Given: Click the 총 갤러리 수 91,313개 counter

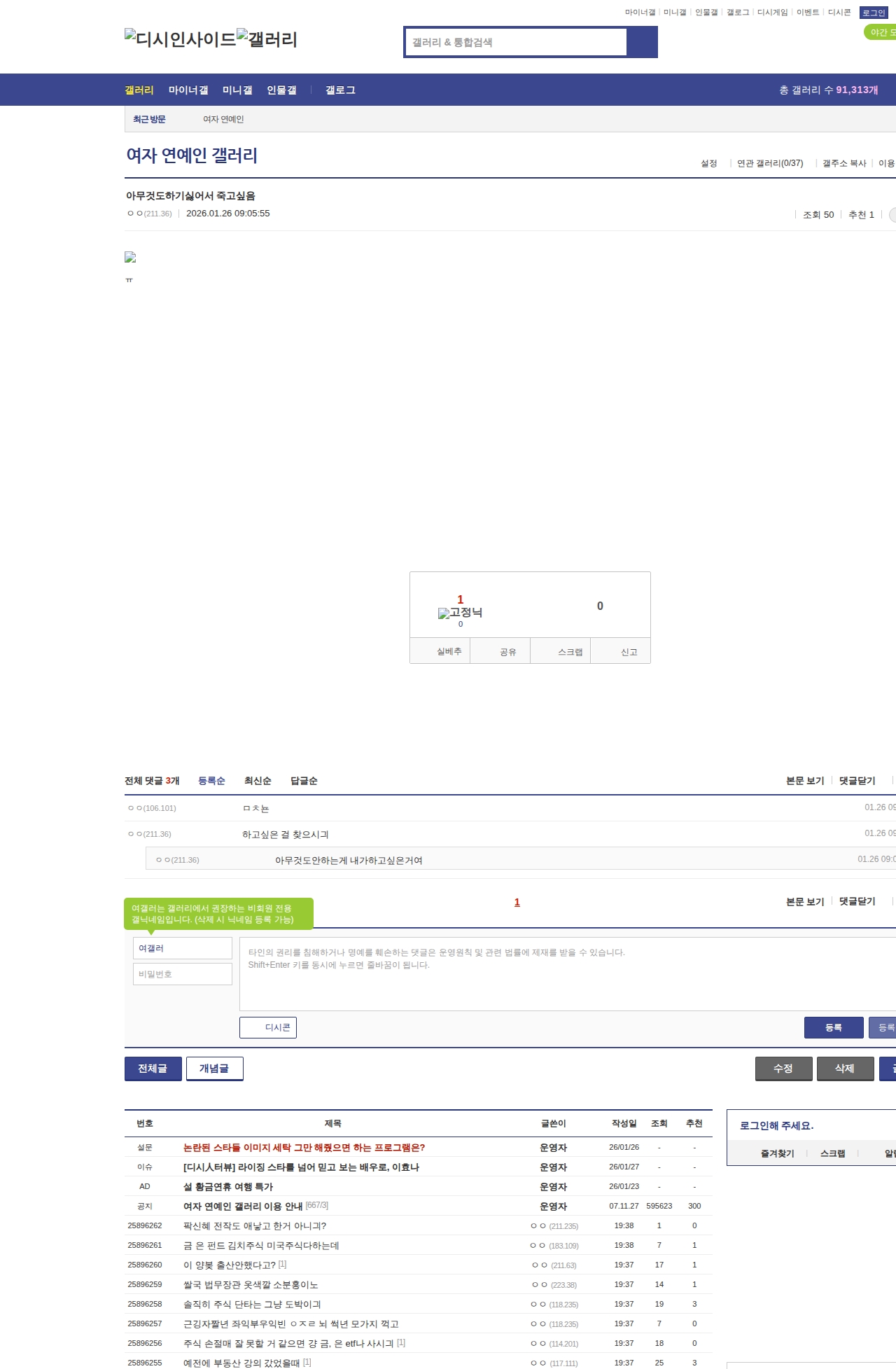Looking at the screenshot, I should point(829,90).
